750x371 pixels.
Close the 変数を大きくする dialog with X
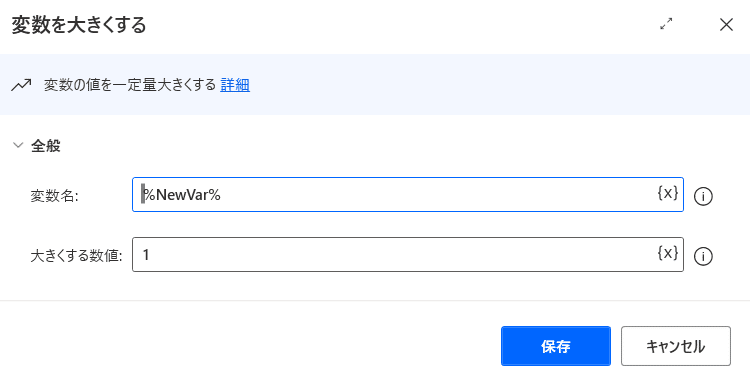tap(726, 25)
